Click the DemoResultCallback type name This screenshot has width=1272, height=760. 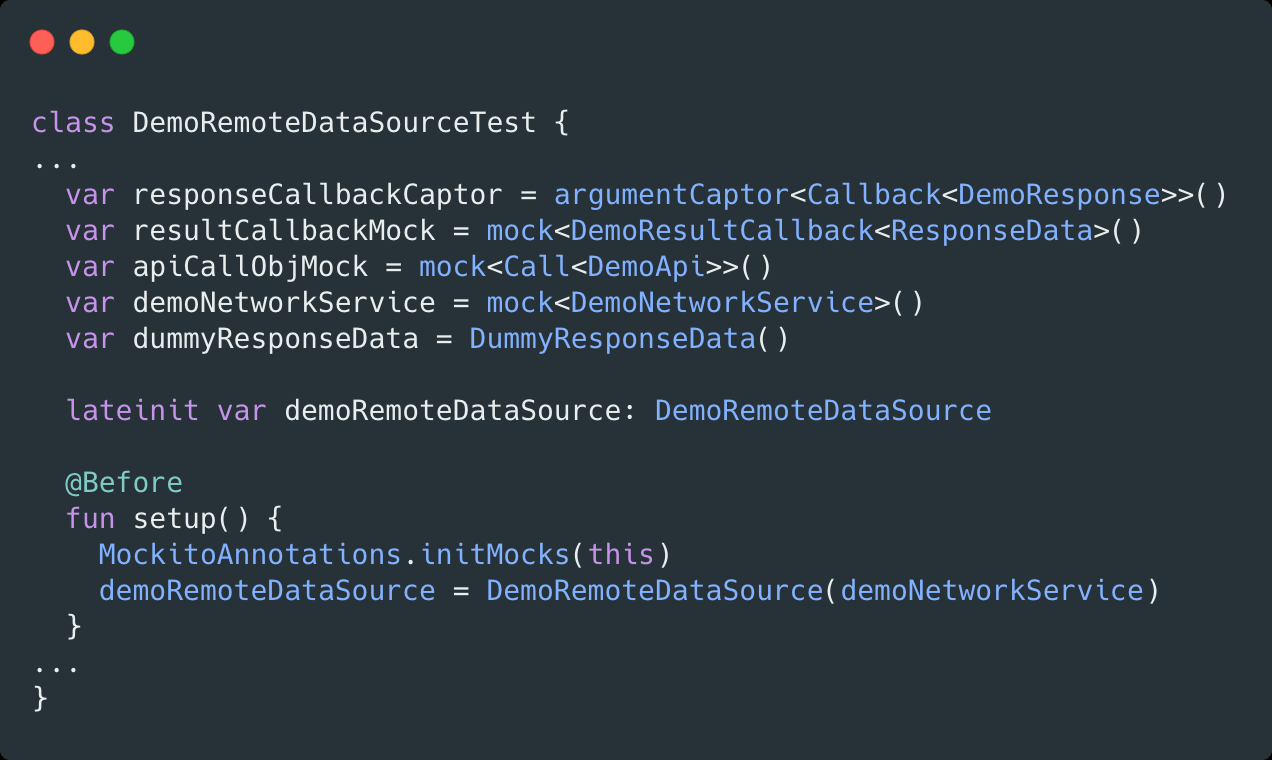coord(722,231)
